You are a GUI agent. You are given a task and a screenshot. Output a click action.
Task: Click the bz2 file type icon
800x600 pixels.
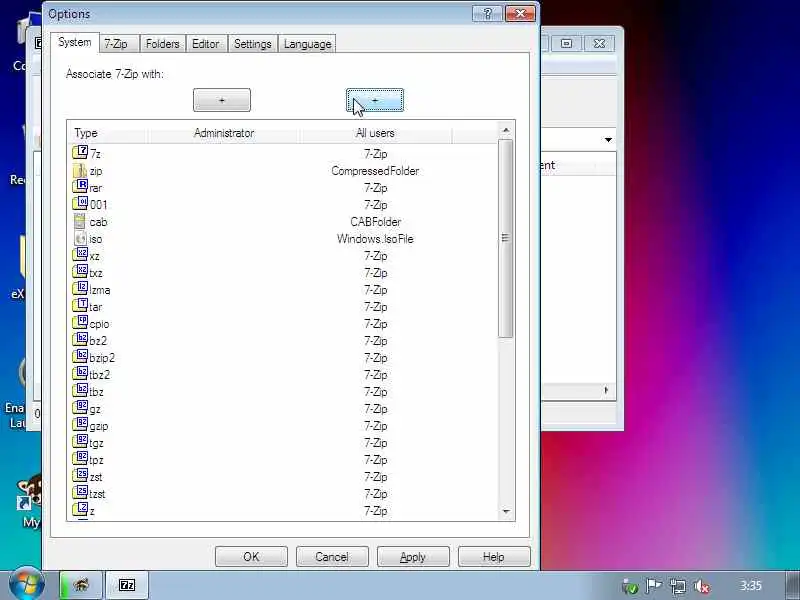(80, 340)
